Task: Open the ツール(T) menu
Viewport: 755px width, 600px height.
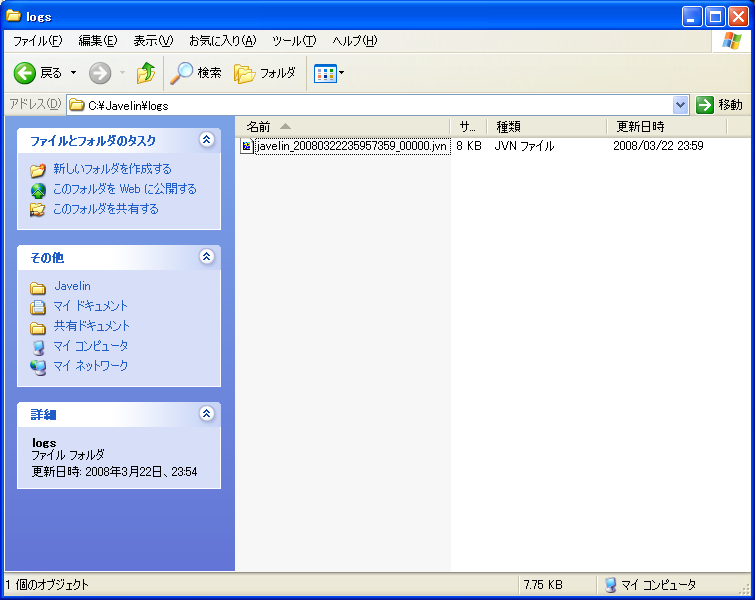Action: click(x=294, y=41)
